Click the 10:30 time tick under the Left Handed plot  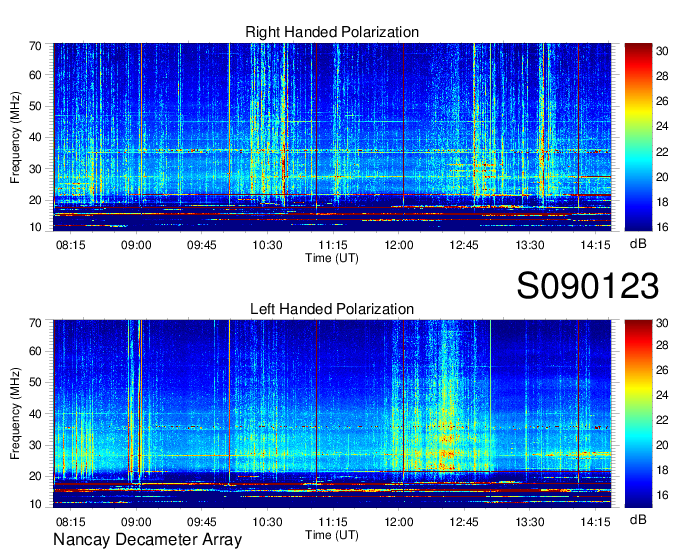coord(267,522)
